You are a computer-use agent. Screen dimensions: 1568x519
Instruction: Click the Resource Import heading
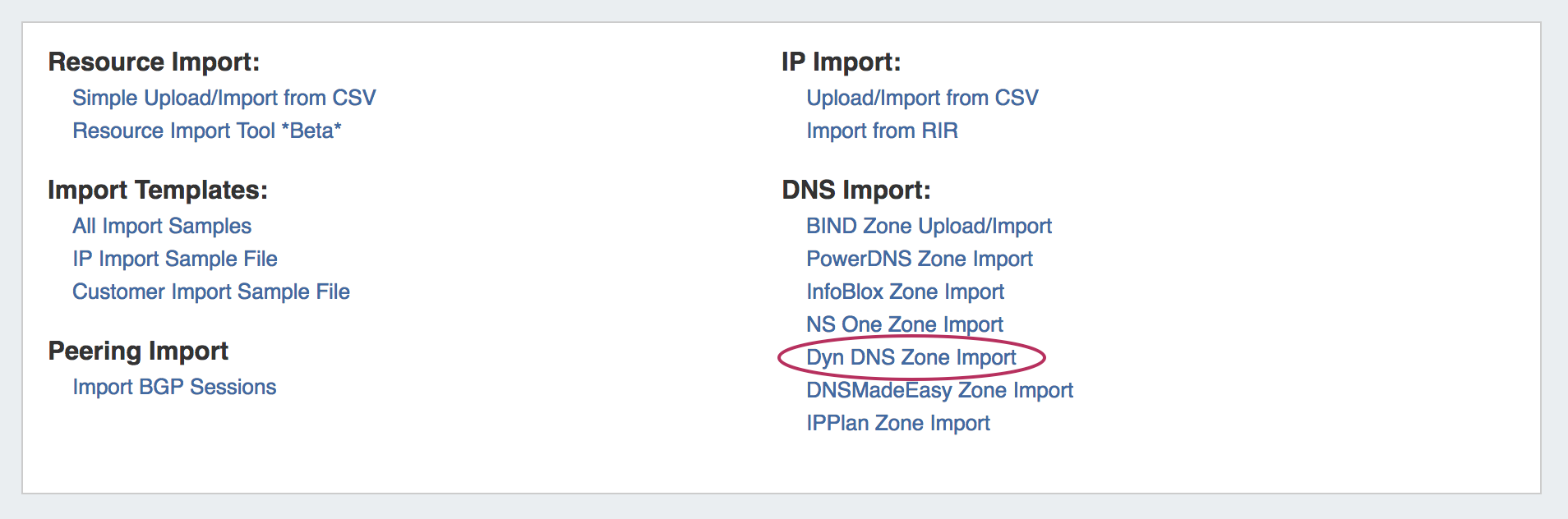(154, 62)
